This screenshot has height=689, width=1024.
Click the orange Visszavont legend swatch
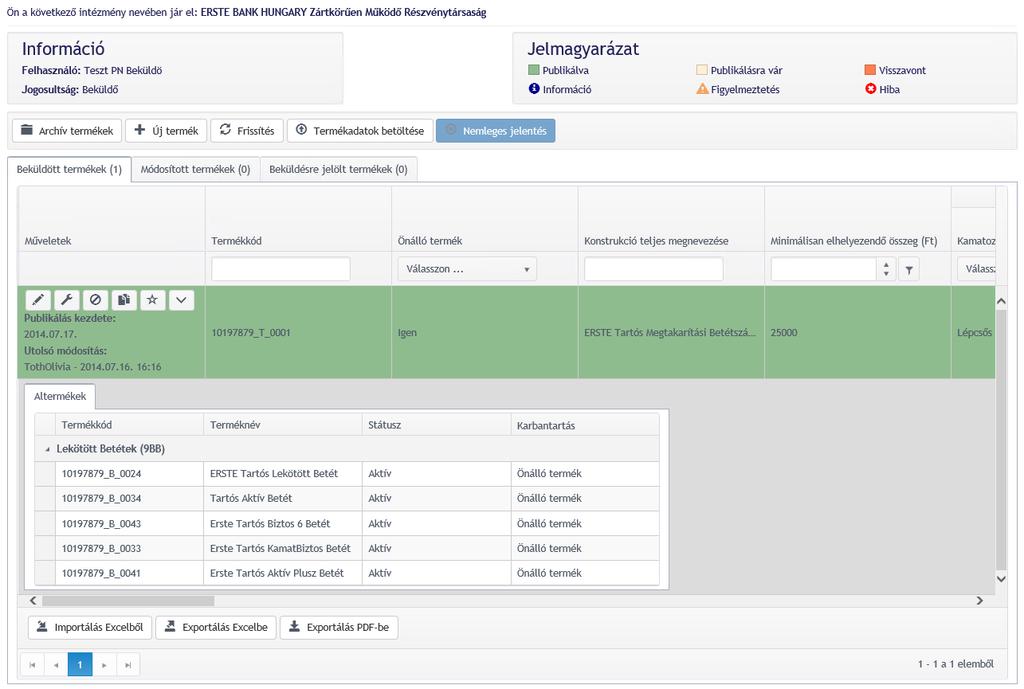870,70
